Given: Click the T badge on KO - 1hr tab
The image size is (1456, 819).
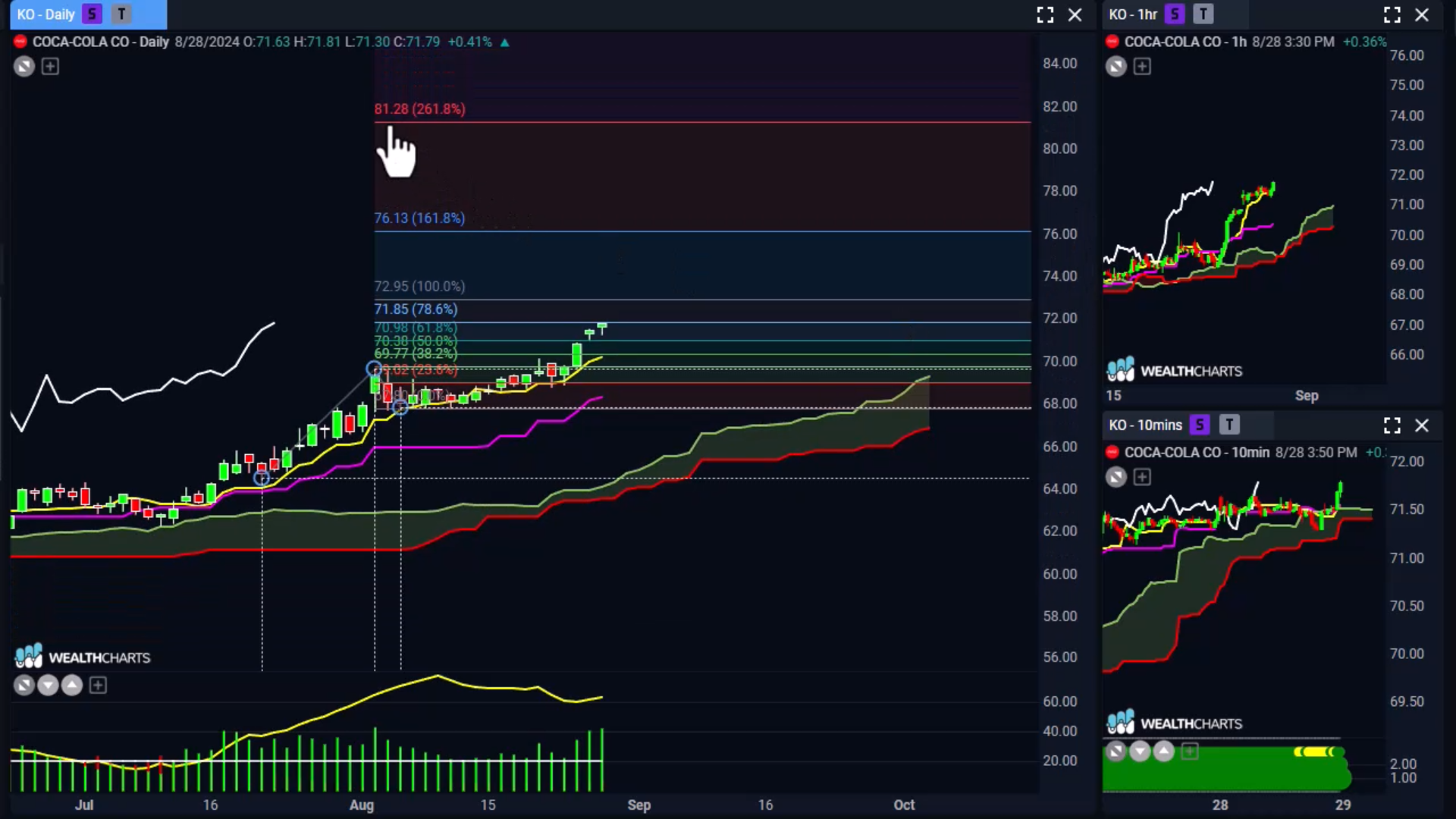Looking at the screenshot, I should [x=1203, y=14].
